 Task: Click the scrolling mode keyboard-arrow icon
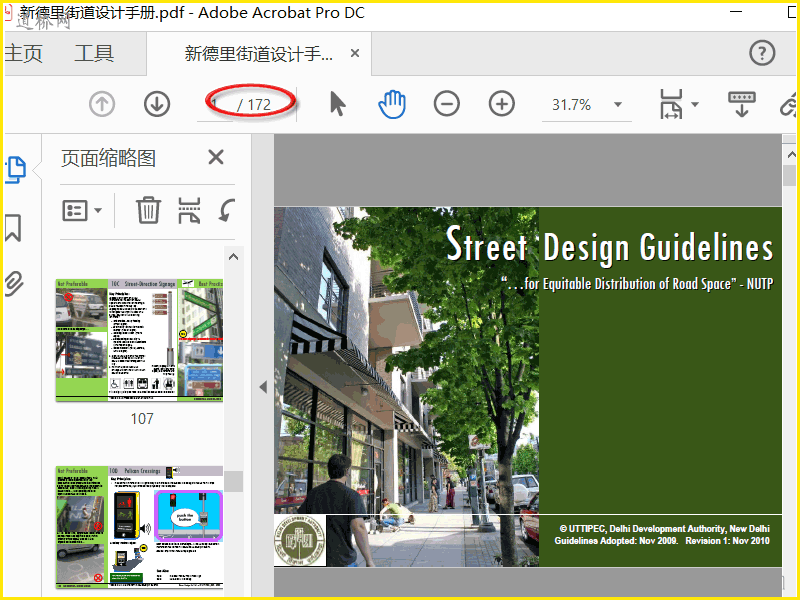pos(741,104)
